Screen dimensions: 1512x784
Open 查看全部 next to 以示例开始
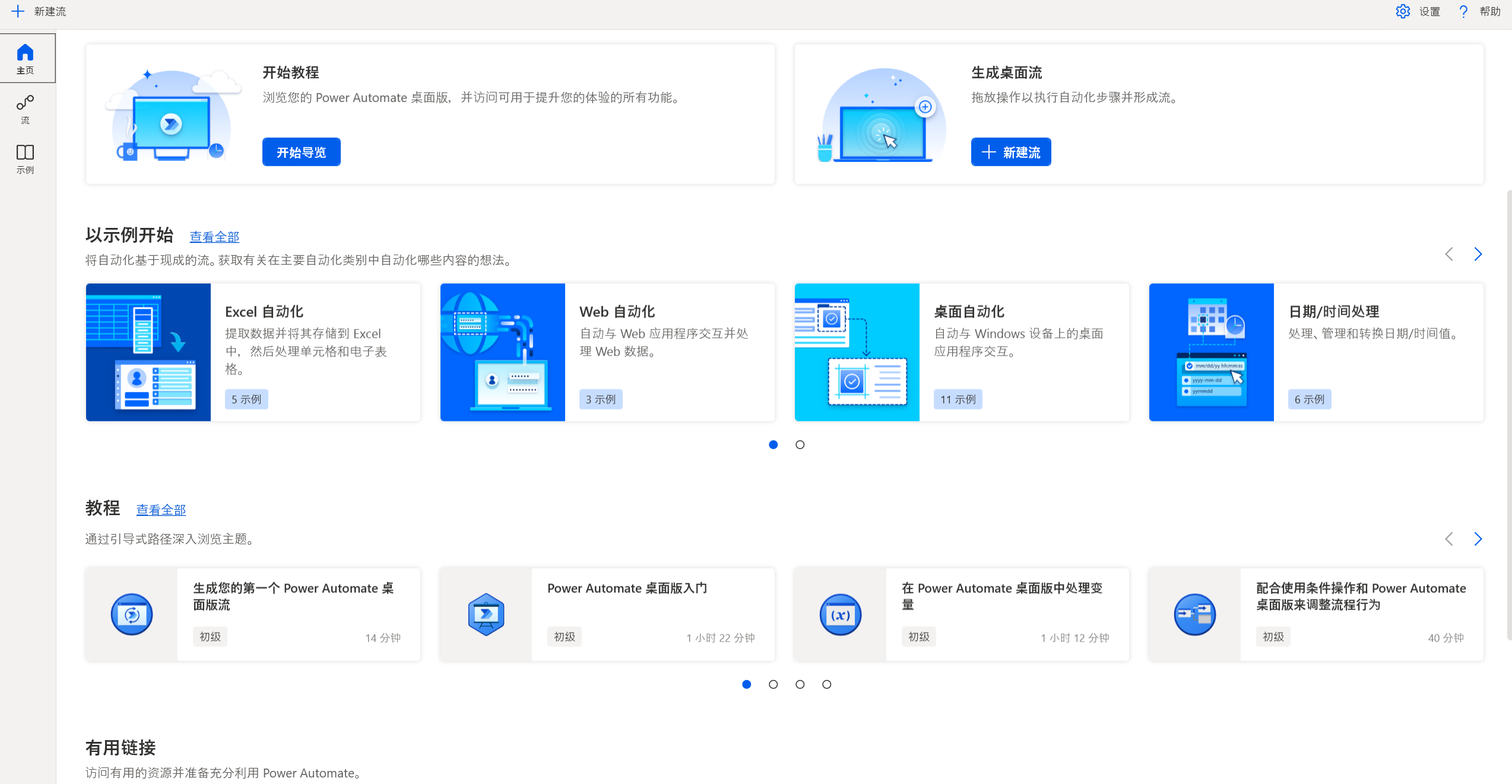click(214, 236)
